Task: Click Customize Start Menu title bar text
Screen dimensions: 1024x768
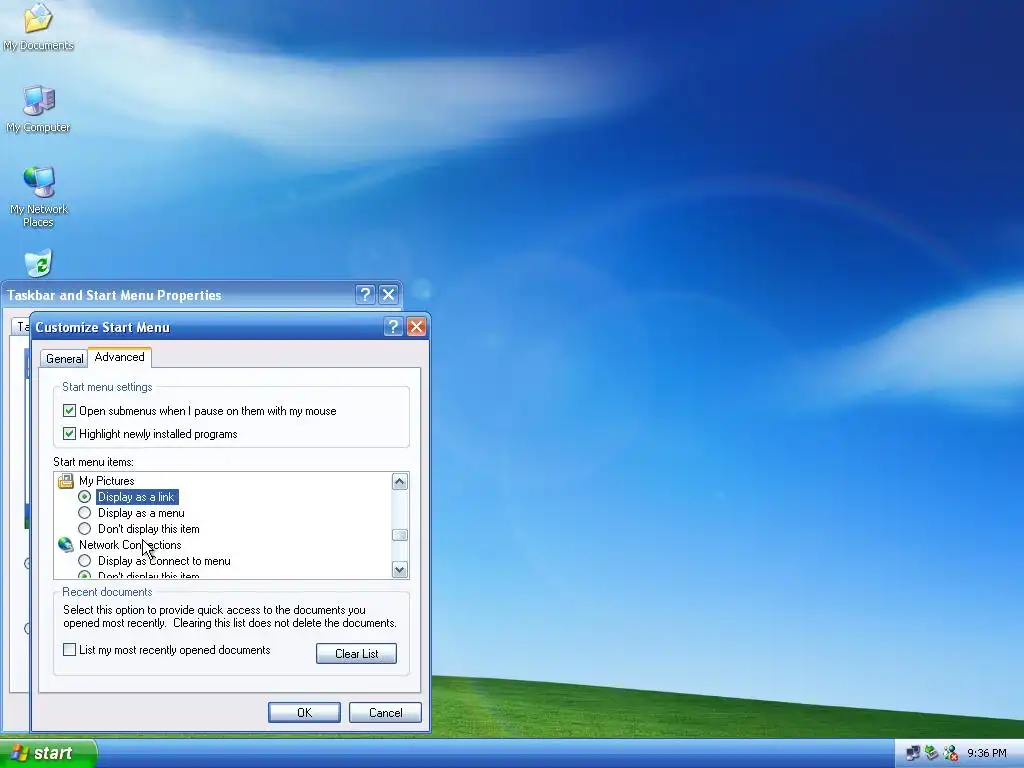Action: 103,328
